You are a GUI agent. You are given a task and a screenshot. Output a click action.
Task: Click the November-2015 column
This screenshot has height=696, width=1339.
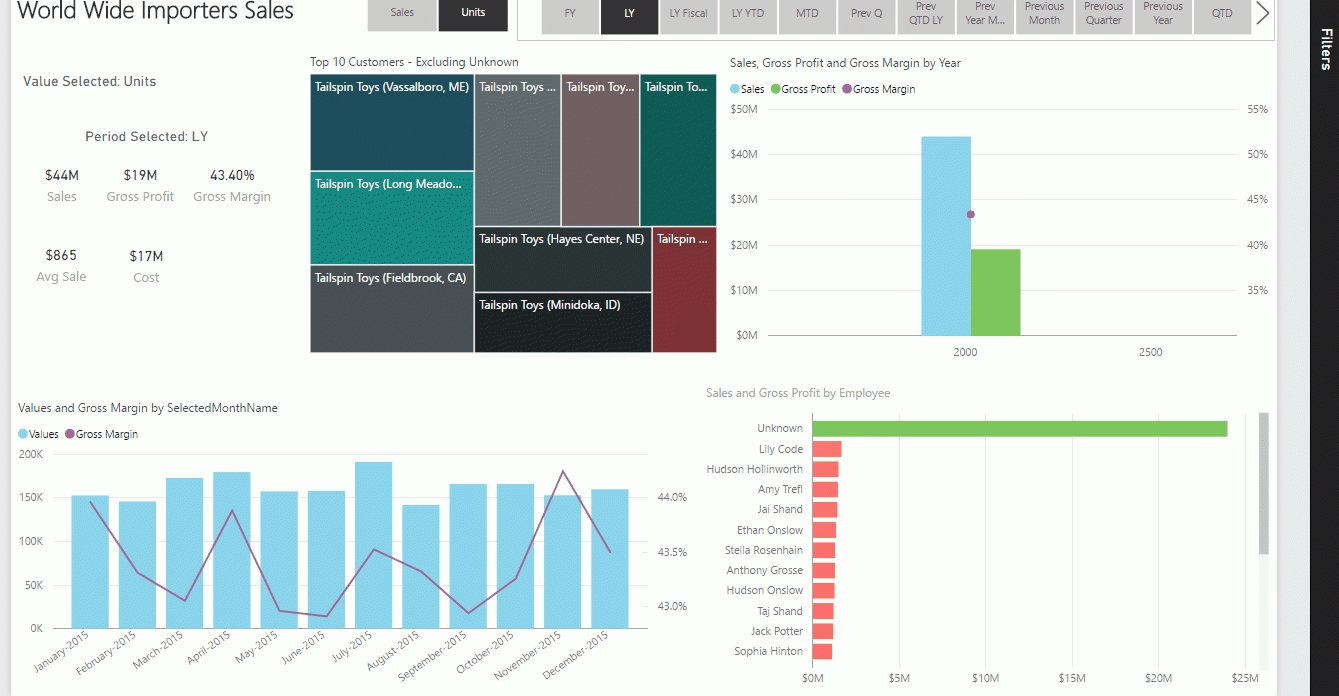pyautogui.click(x=563, y=562)
